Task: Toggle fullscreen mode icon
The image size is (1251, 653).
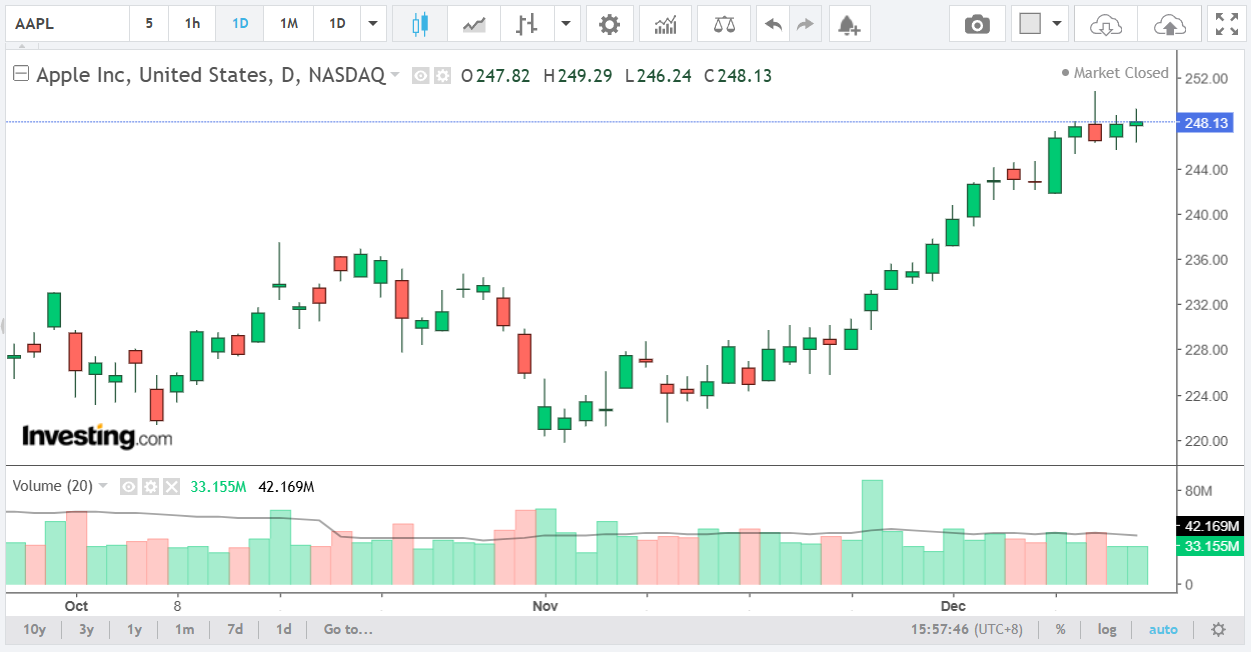Action: coord(1226,24)
